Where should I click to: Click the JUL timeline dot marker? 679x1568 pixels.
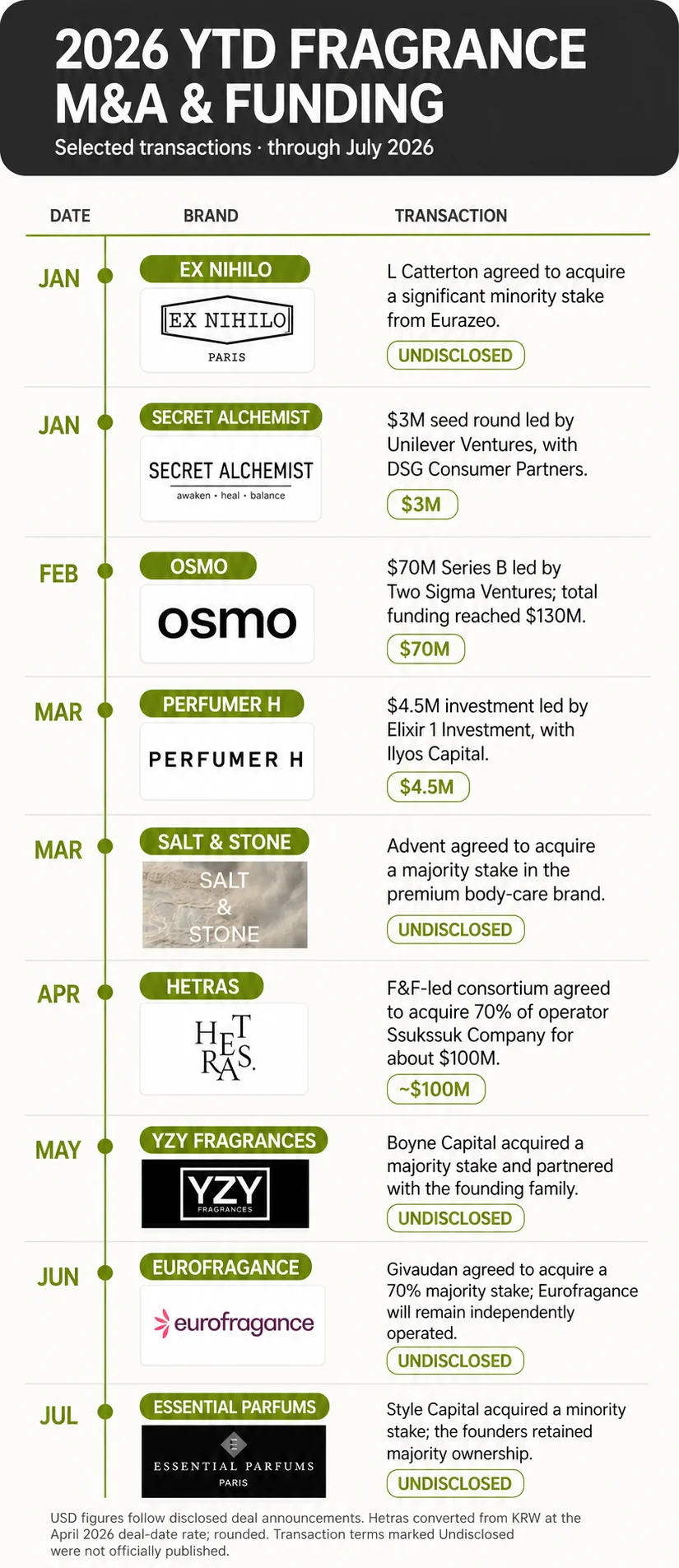point(105,1412)
